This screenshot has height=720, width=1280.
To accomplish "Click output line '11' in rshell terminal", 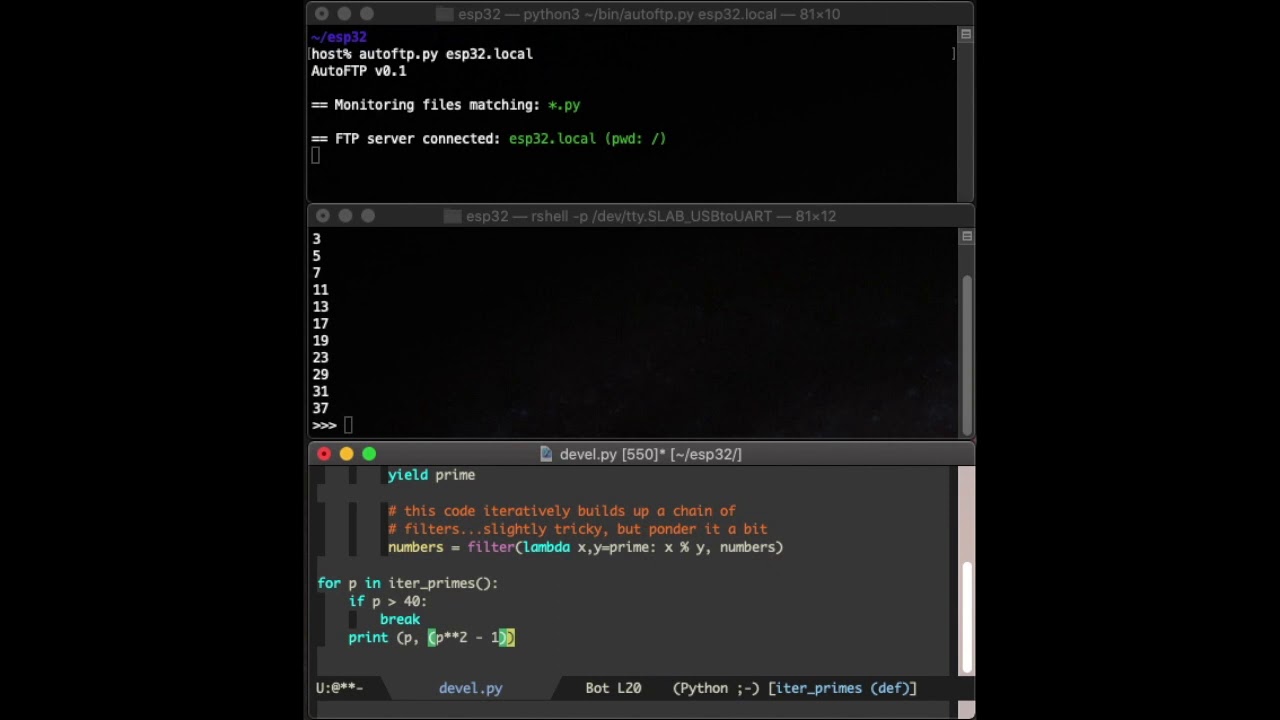I will click(x=320, y=289).
